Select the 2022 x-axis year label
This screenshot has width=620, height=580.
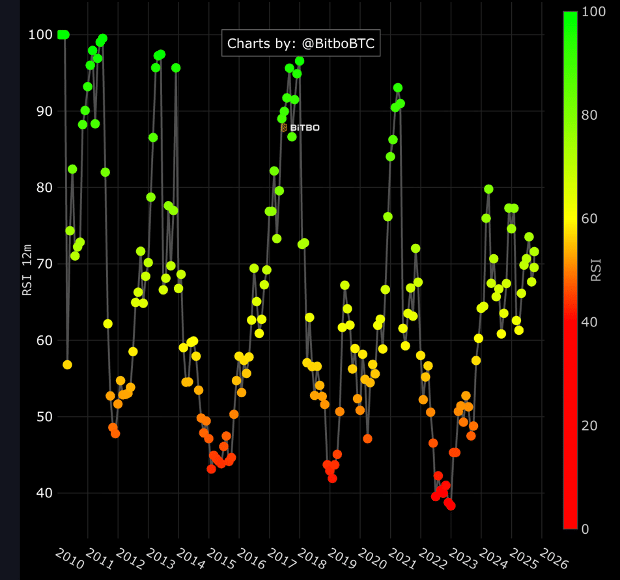click(x=433, y=557)
